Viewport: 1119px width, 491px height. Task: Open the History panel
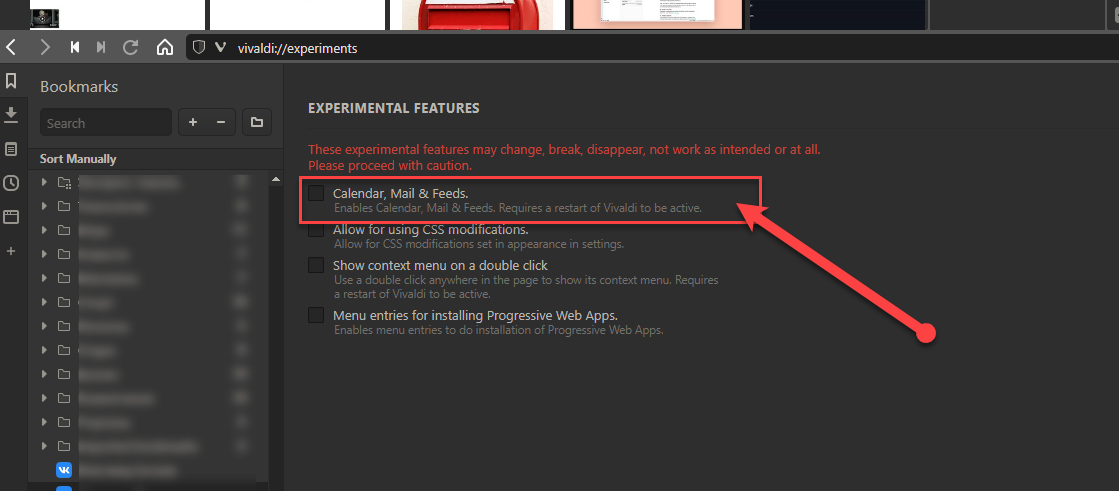[11, 183]
